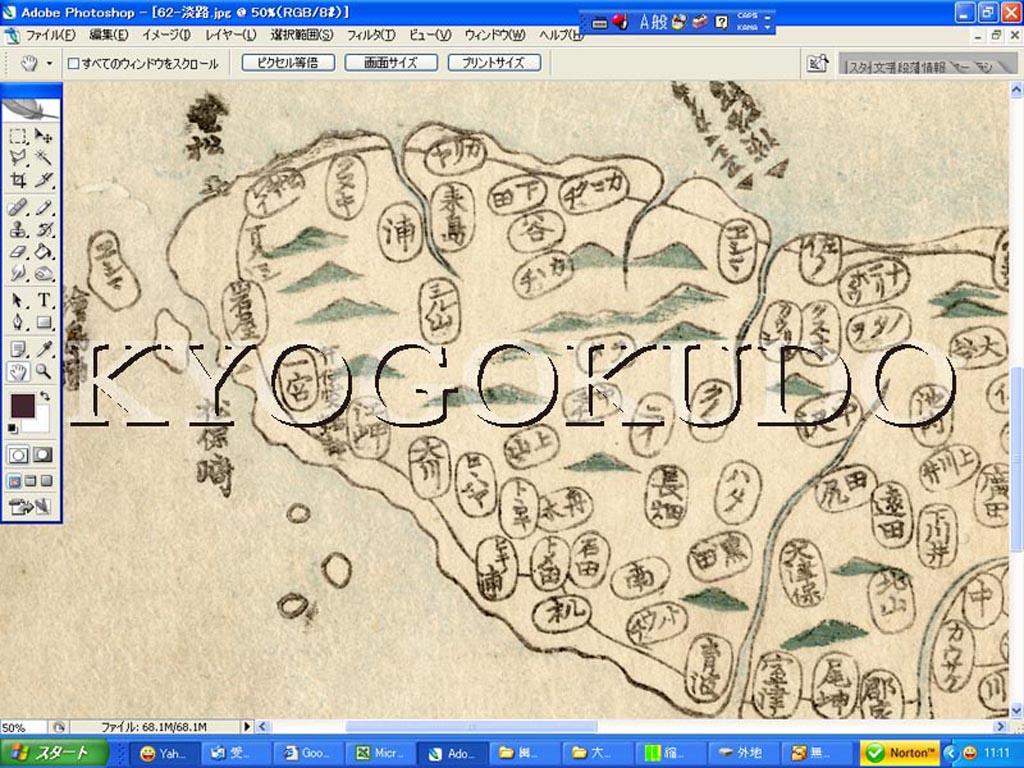Select the Slice tool
1024x768 pixels.
(43, 180)
